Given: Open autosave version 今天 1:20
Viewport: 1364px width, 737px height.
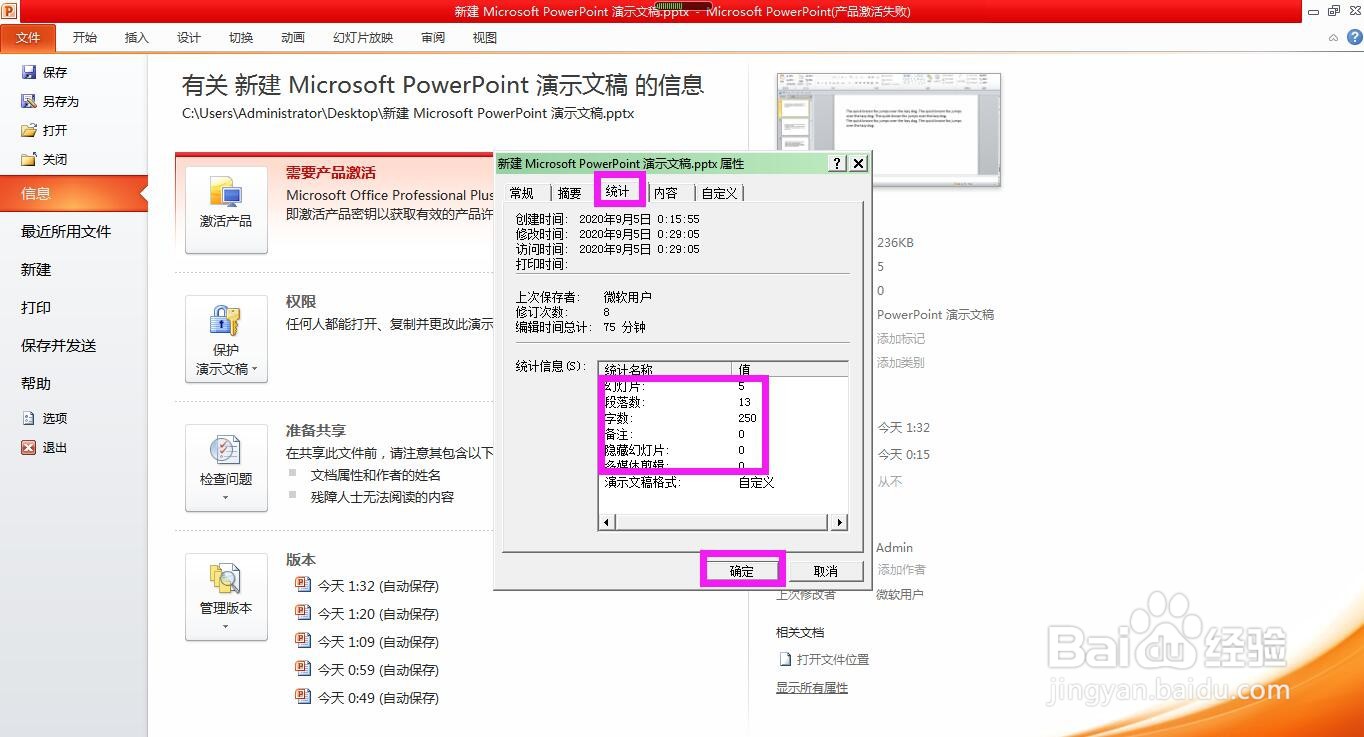Looking at the screenshot, I should coord(367,614).
